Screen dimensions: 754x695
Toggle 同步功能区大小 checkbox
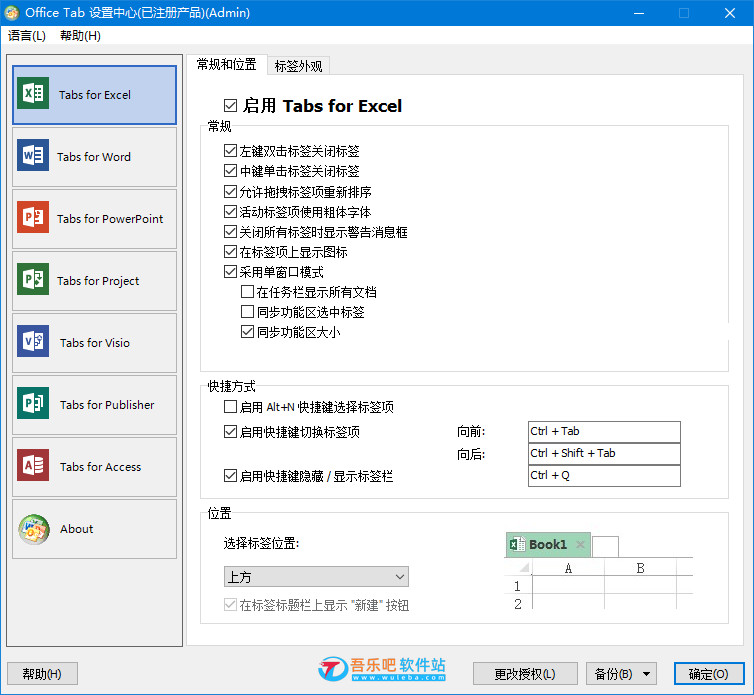pyautogui.click(x=247, y=332)
